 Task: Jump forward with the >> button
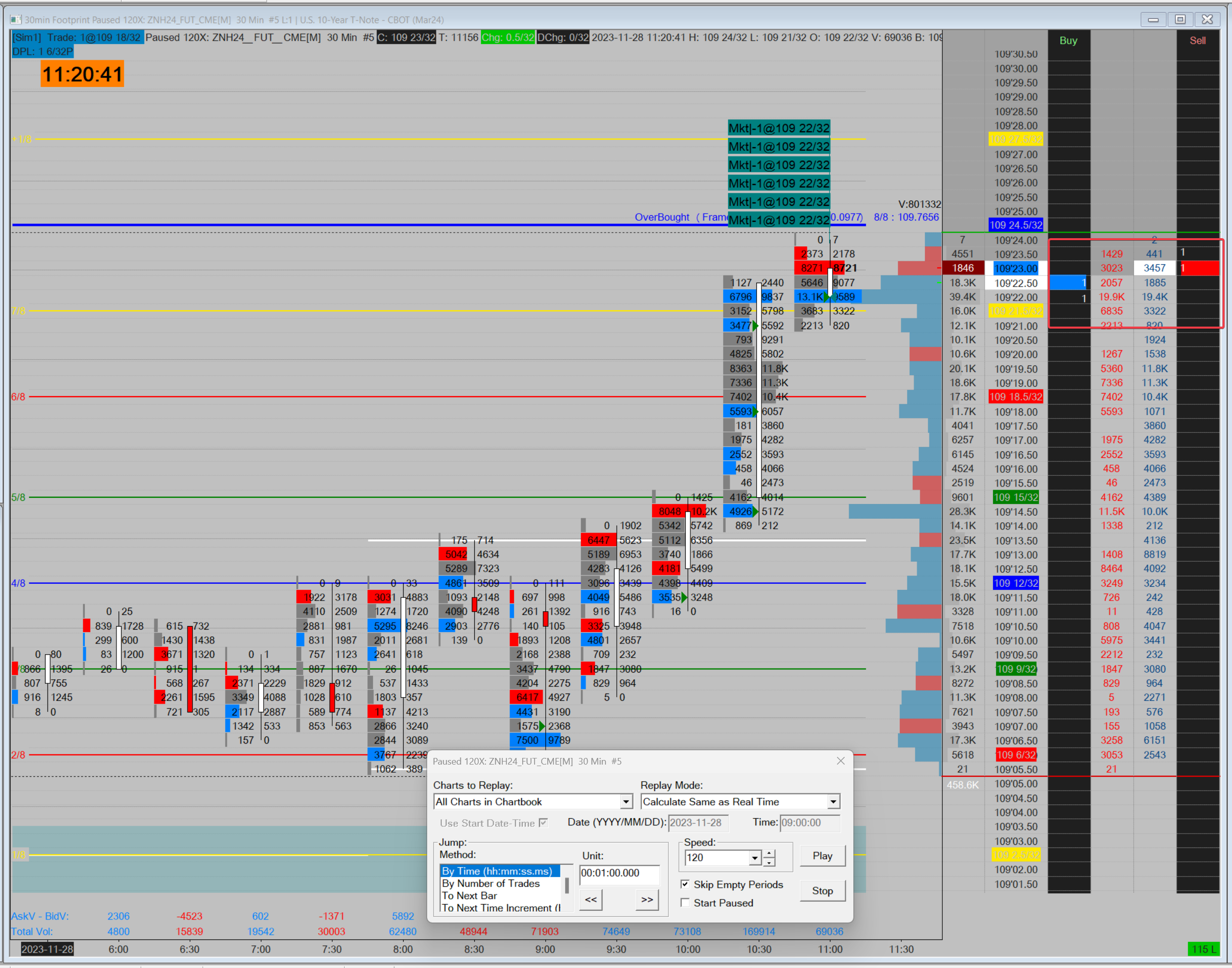coord(646,900)
